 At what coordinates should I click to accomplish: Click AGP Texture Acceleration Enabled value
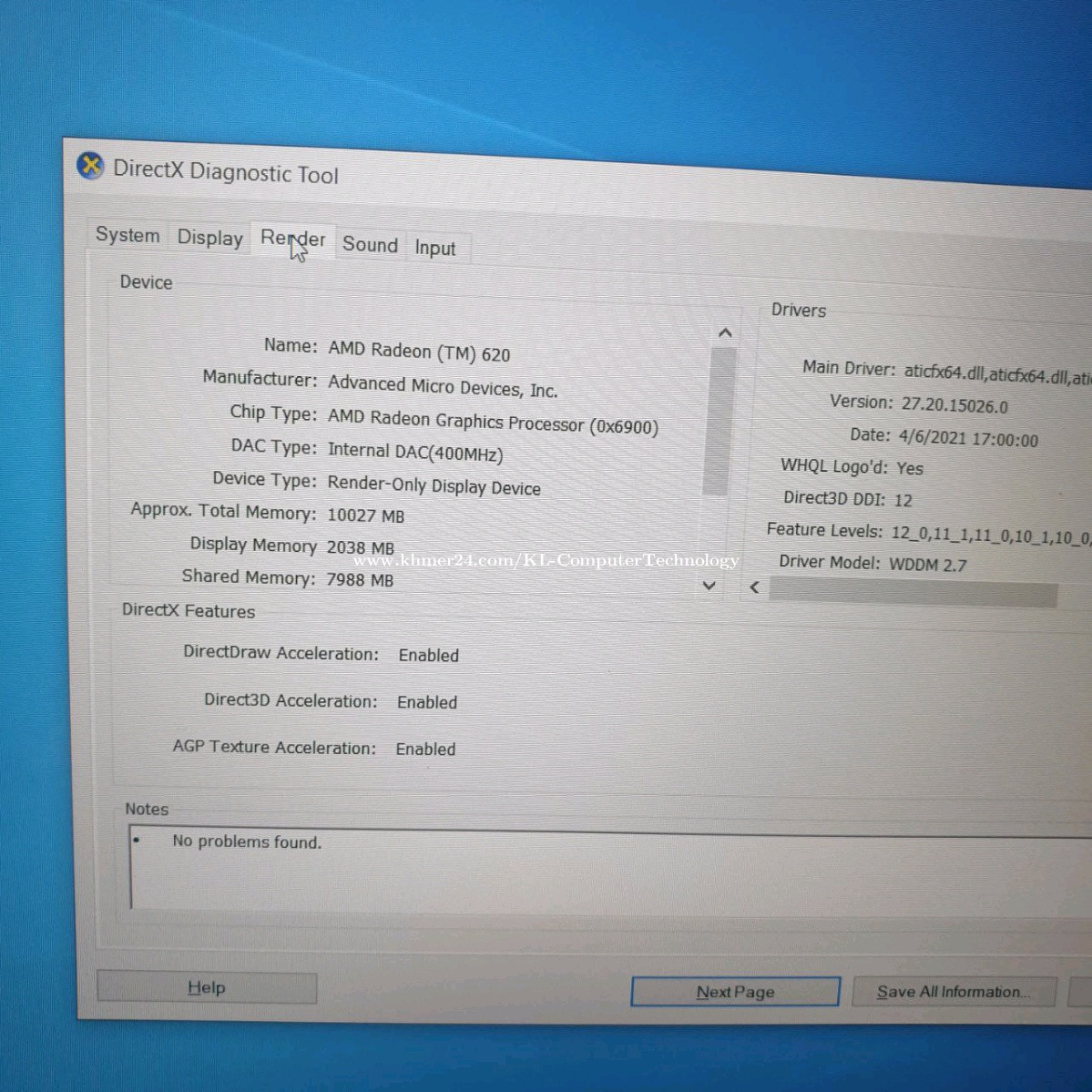[x=425, y=750]
